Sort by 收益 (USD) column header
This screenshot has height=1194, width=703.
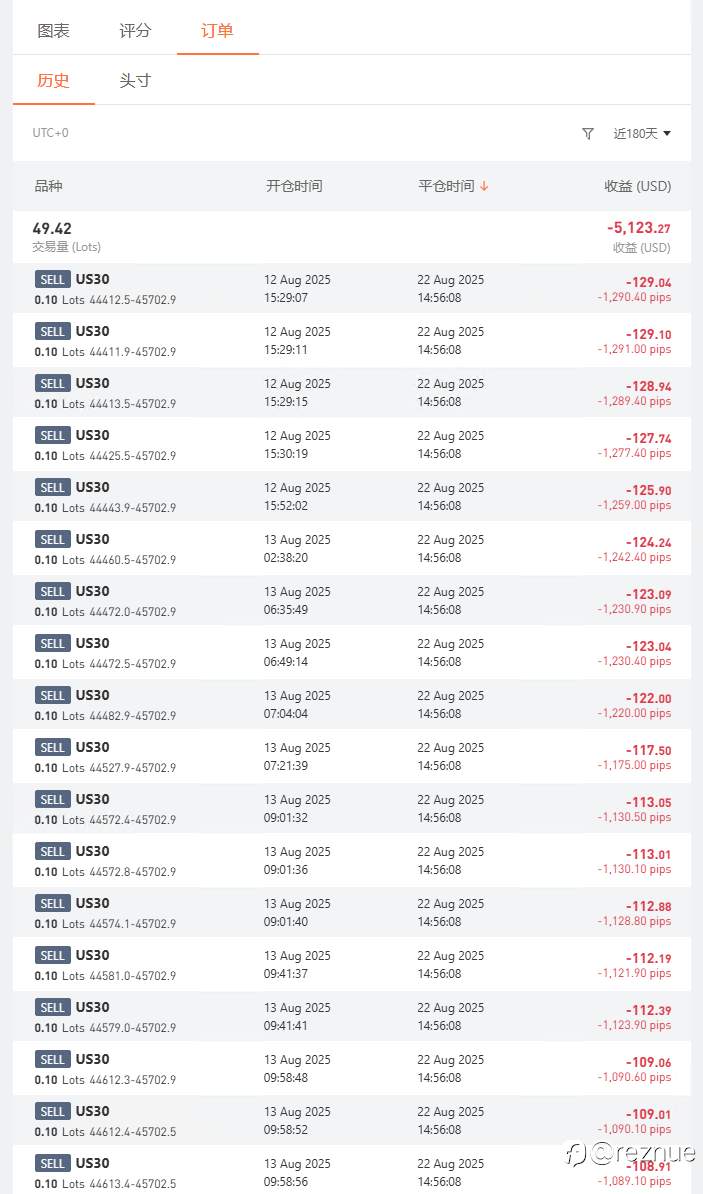637,186
